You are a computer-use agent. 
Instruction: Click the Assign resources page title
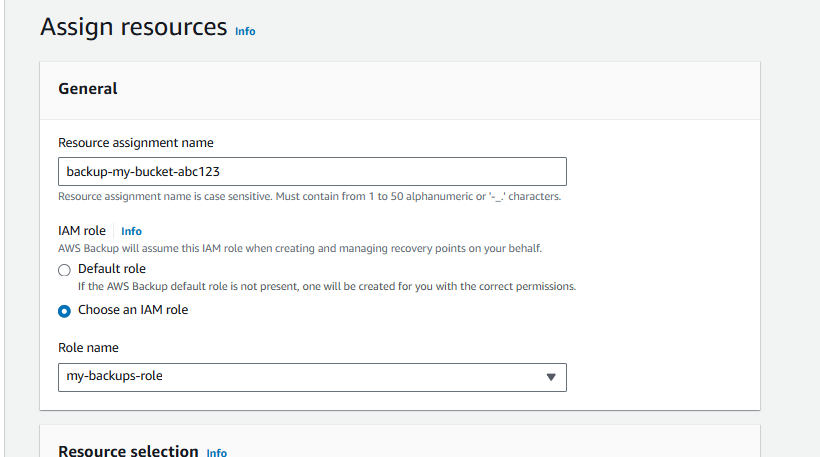click(x=134, y=27)
